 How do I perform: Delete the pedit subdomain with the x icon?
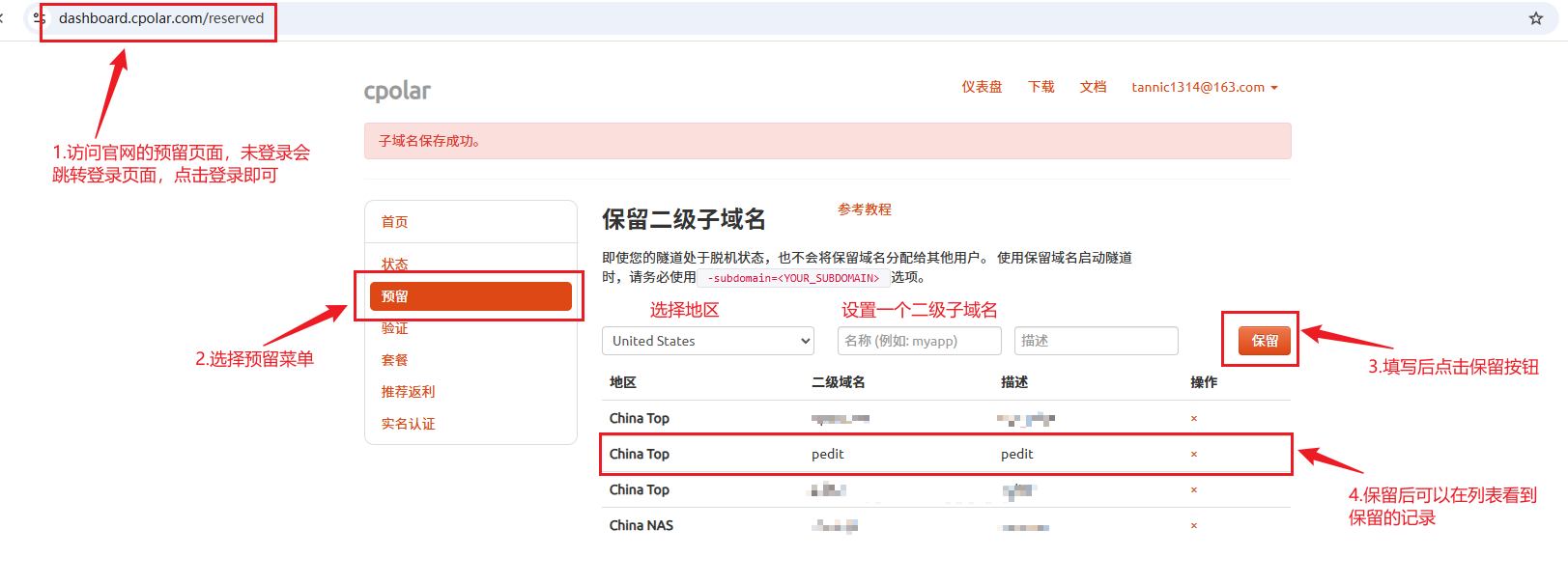1194,454
